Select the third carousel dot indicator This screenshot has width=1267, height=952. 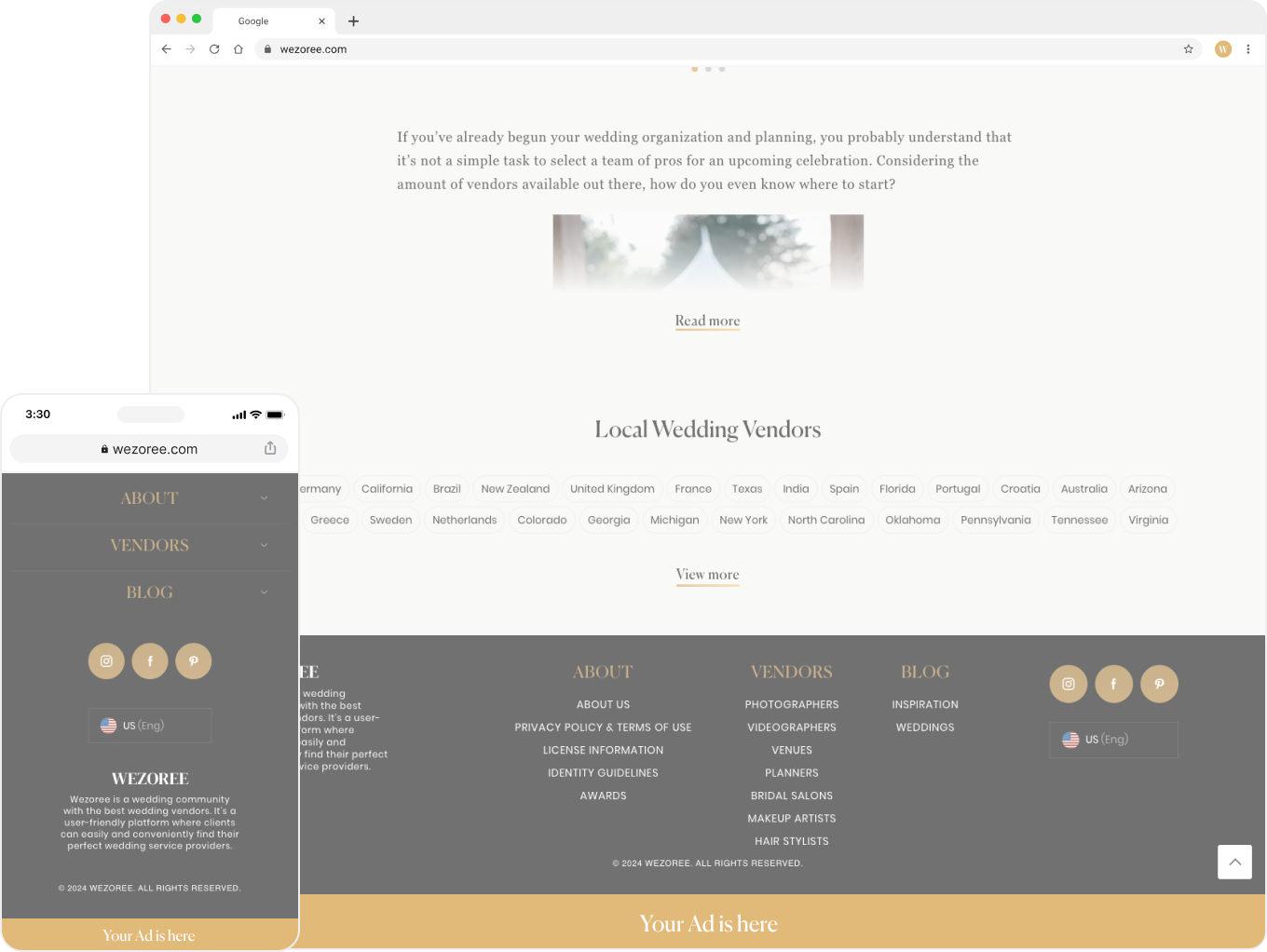tap(722, 69)
